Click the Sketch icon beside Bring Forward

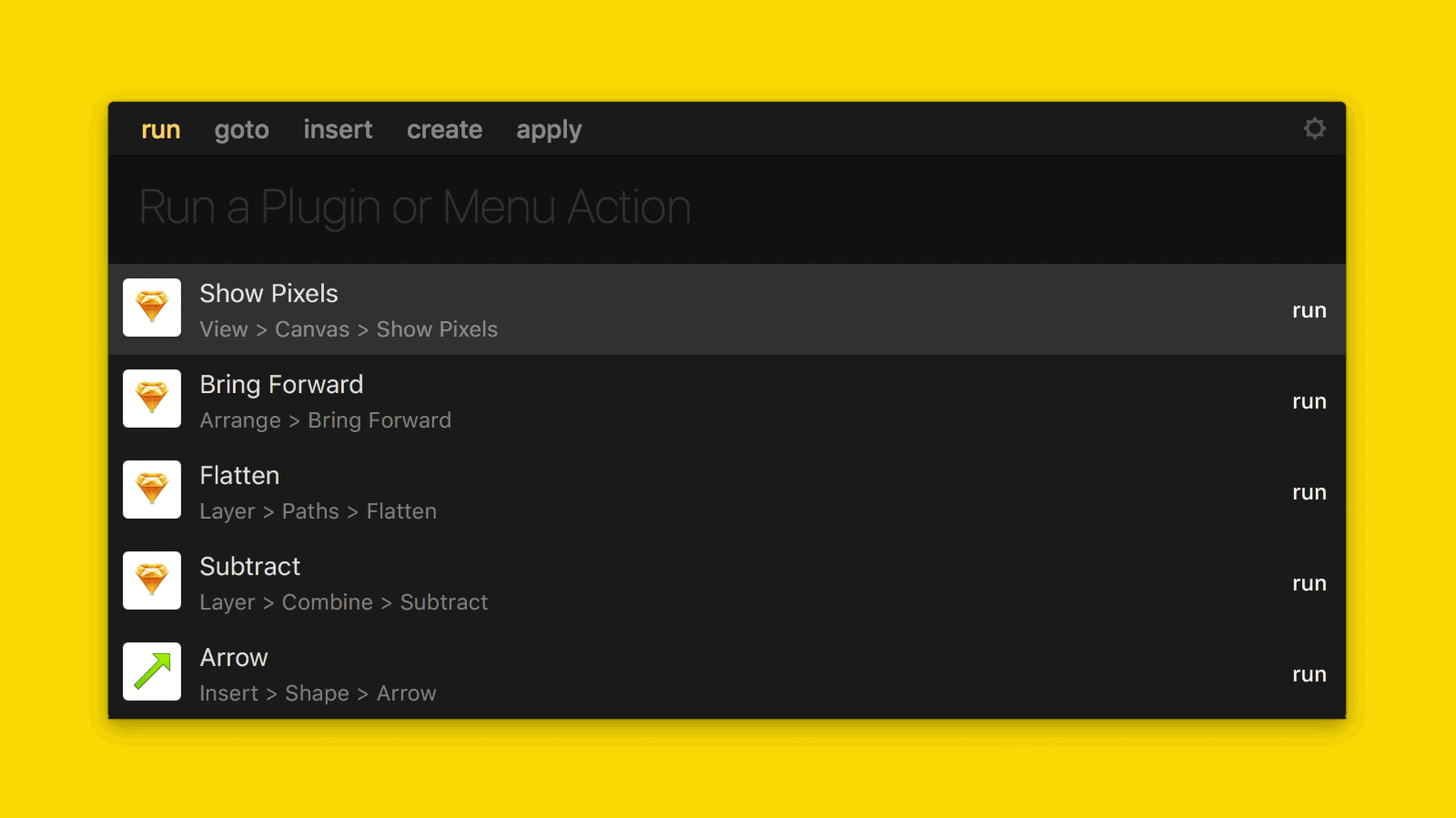(152, 399)
